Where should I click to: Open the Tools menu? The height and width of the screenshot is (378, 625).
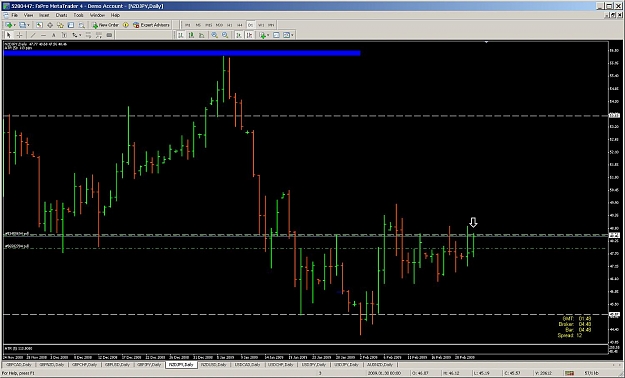click(79, 15)
